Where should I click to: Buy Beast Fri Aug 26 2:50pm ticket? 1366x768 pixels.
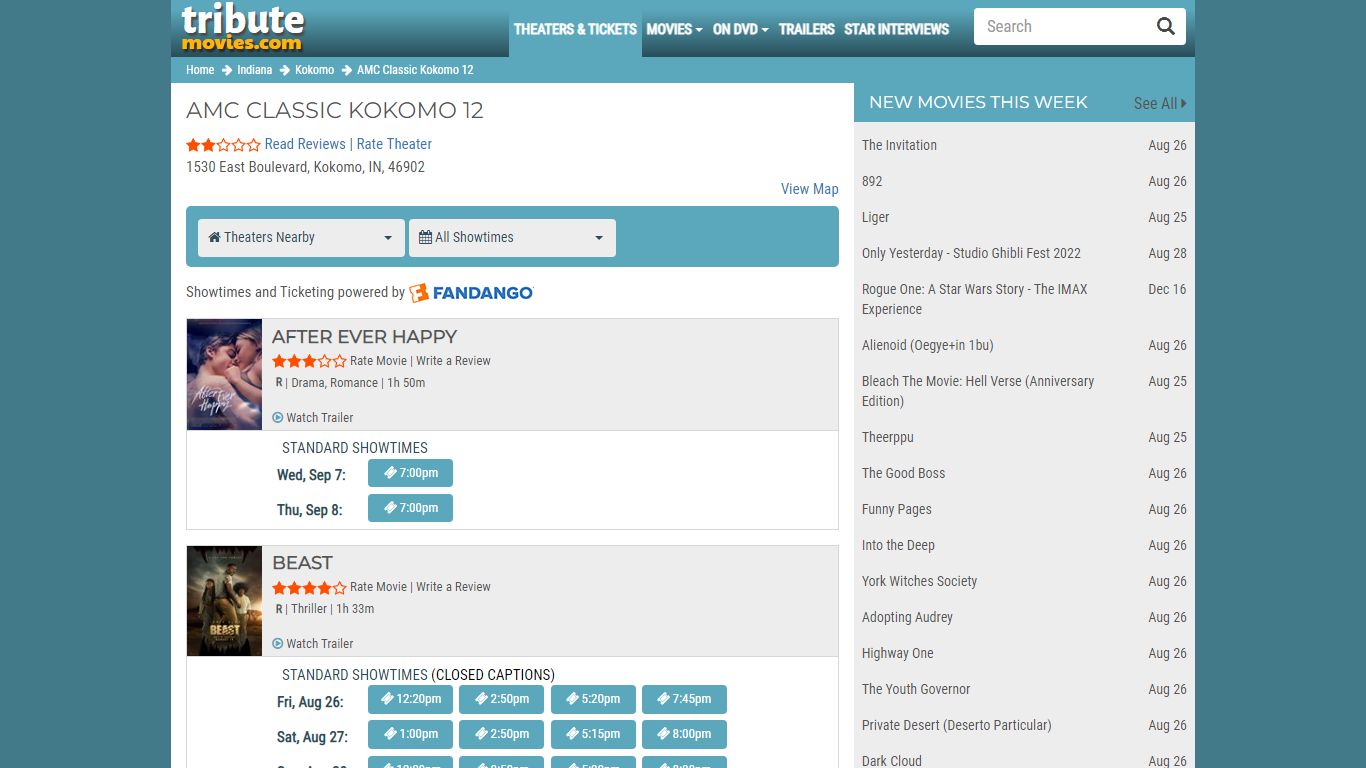(x=501, y=699)
